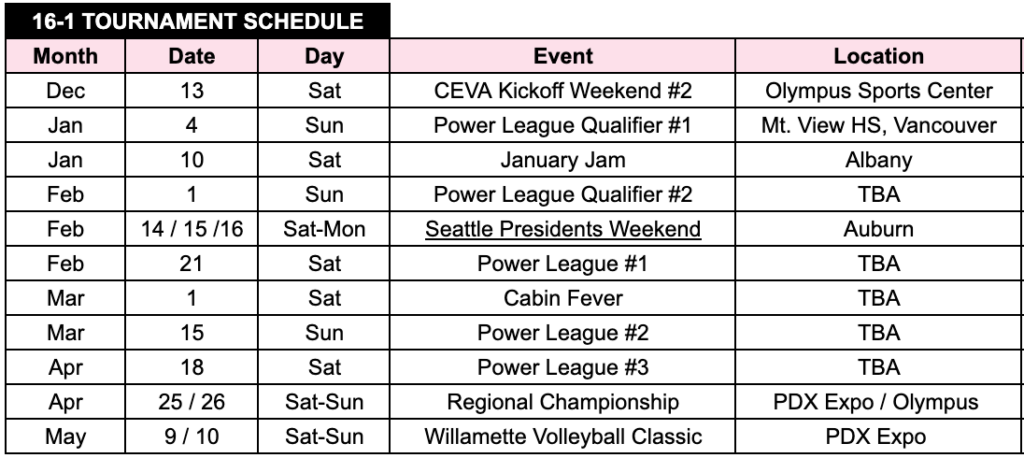Select the CEVA Kickoff Weekend #2 cell
Image resolution: width=1024 pixels, height=458 pixels.
(563, 91)
